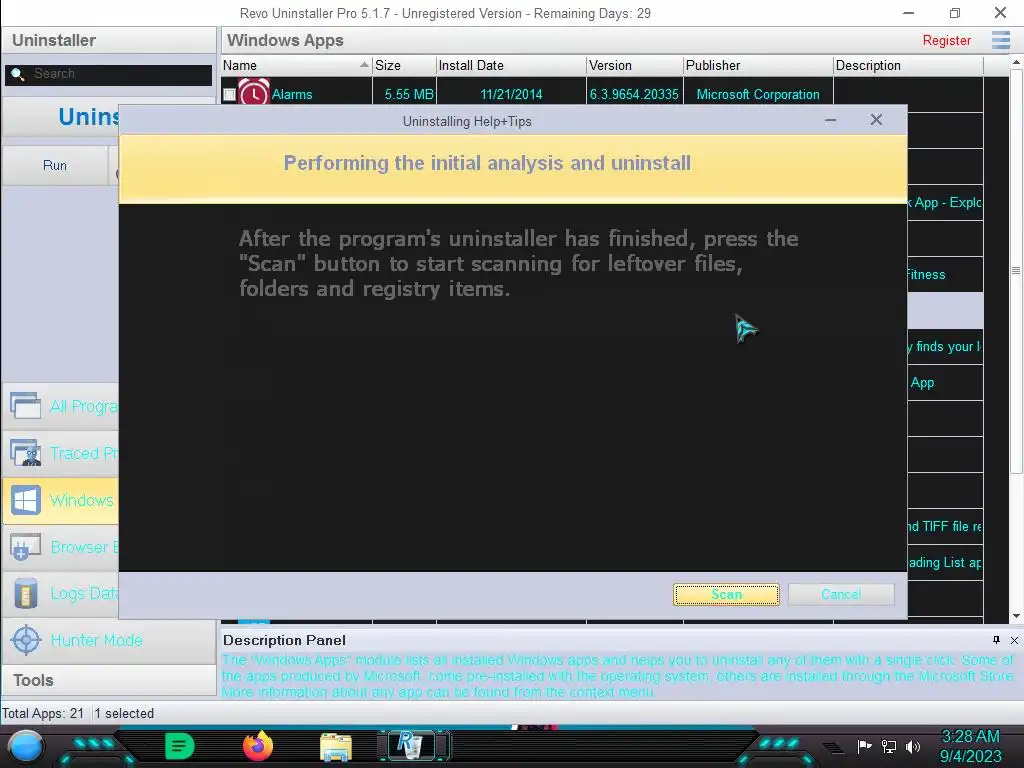Image resolution: width=1024 pixels, height=768 pixels.
Task: Click into the Search field
Action: click(108, 74)
